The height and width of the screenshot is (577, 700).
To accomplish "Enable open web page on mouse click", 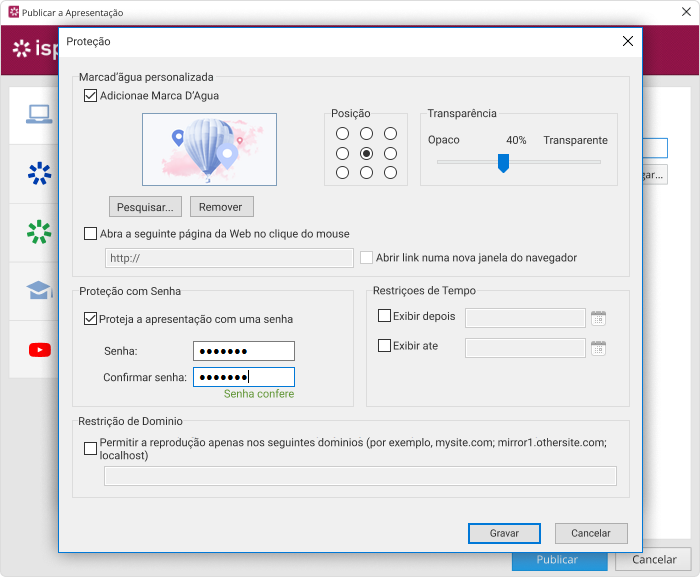I will tap(91, 234).
